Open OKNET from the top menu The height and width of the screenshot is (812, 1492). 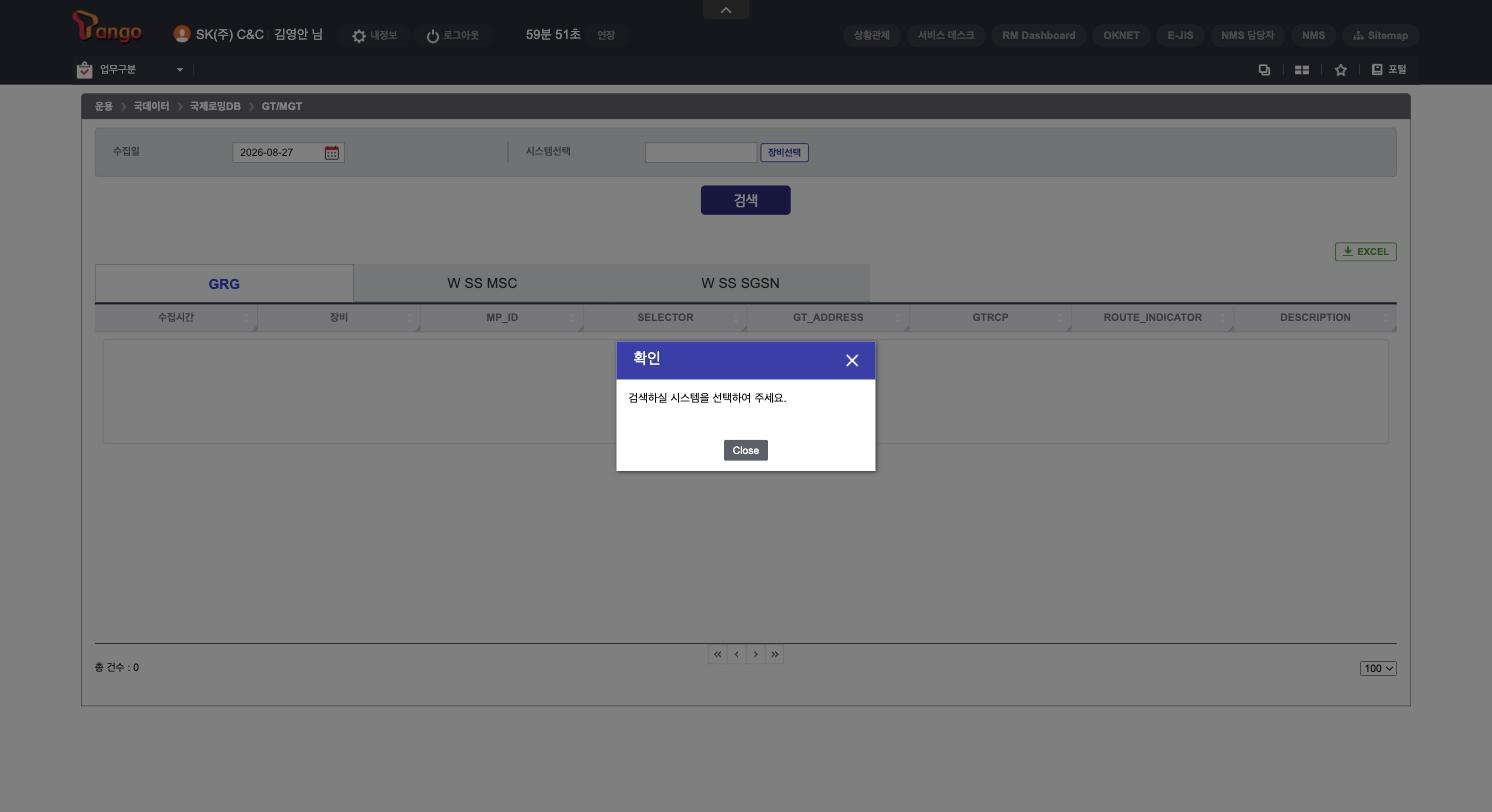click(x=1122, y=35)
